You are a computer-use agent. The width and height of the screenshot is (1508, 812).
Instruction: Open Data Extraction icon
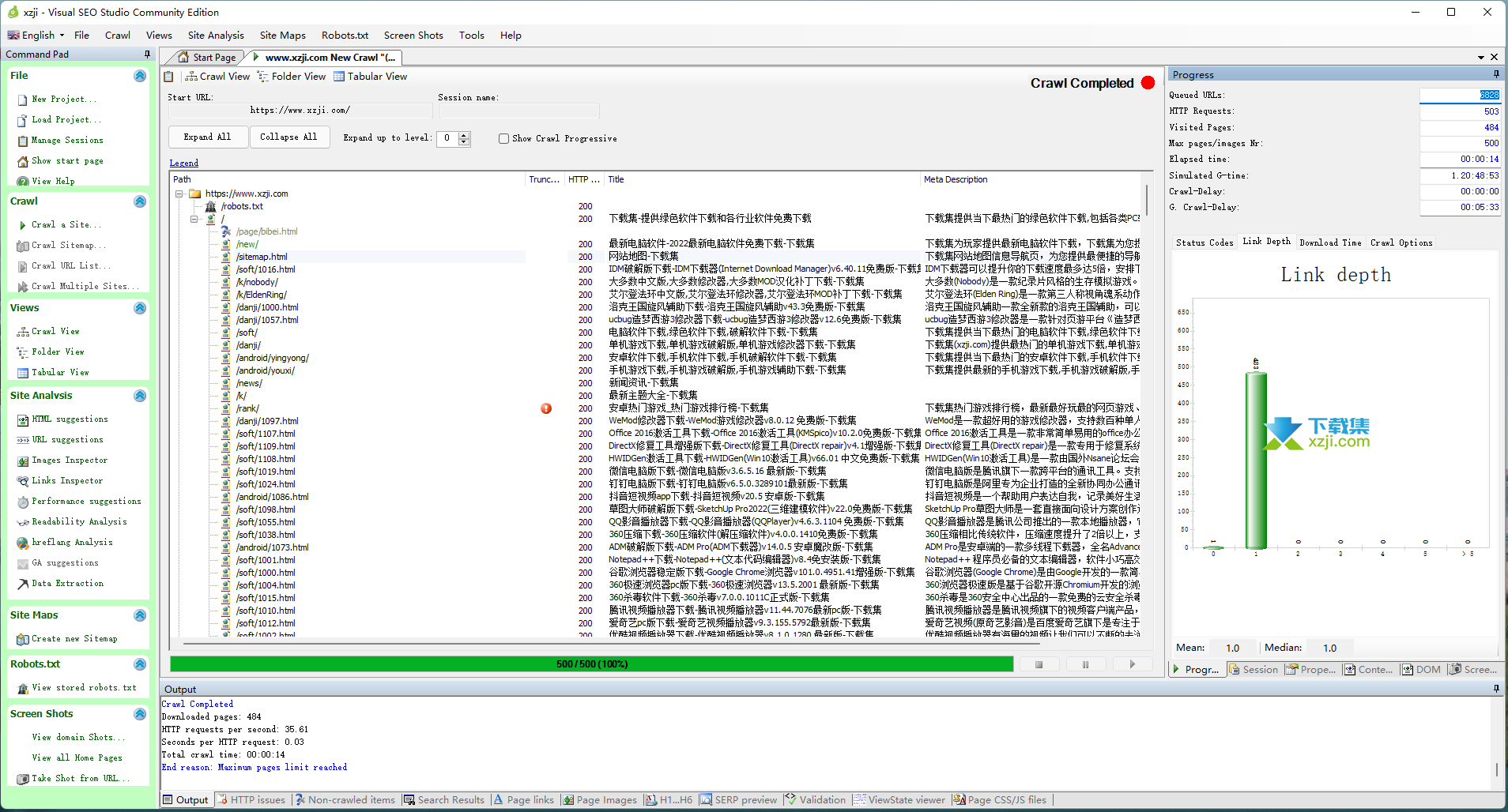(x=22, y=584)
